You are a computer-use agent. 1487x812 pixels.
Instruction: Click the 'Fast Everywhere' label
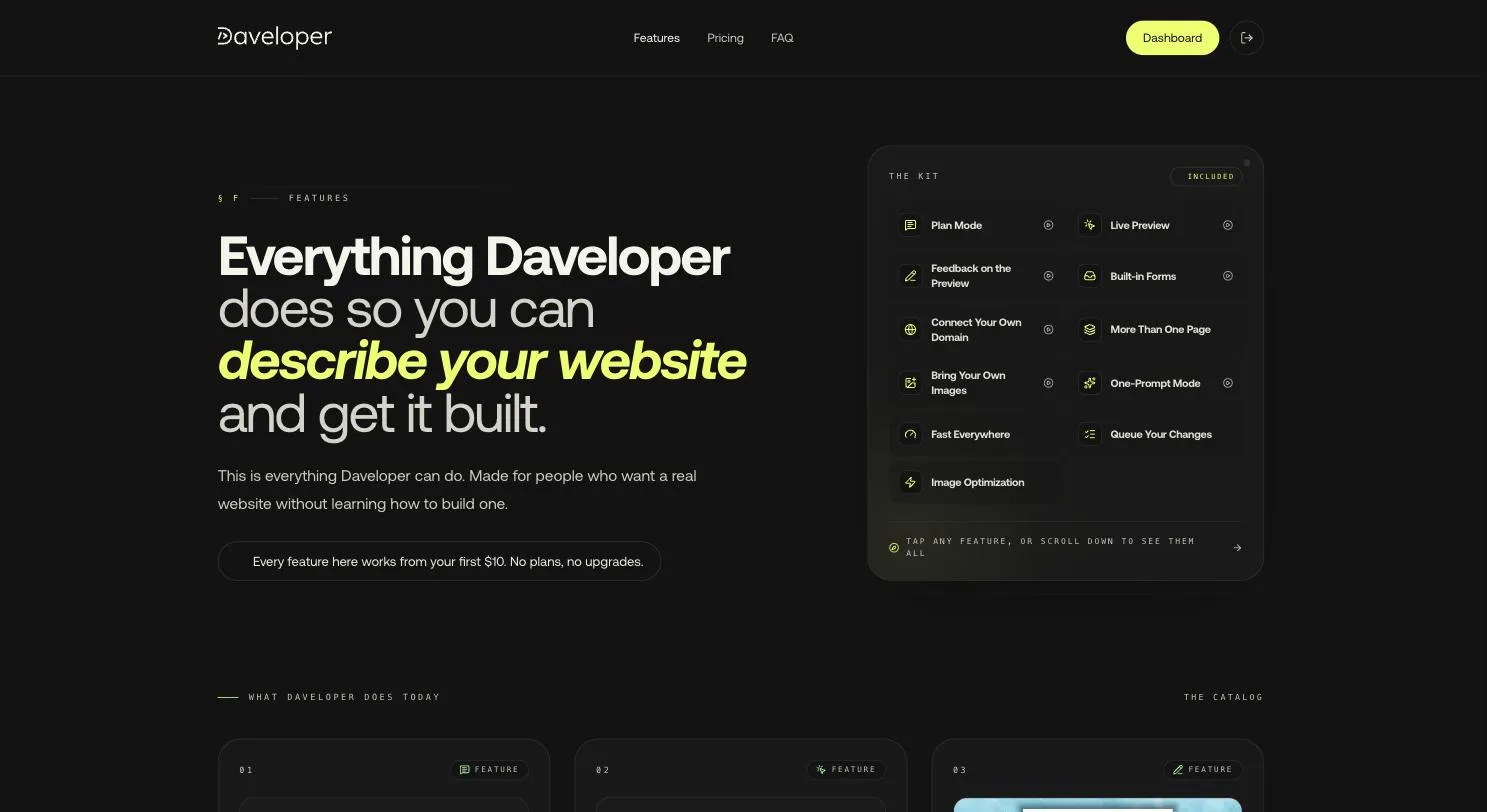tap(970, 434)
